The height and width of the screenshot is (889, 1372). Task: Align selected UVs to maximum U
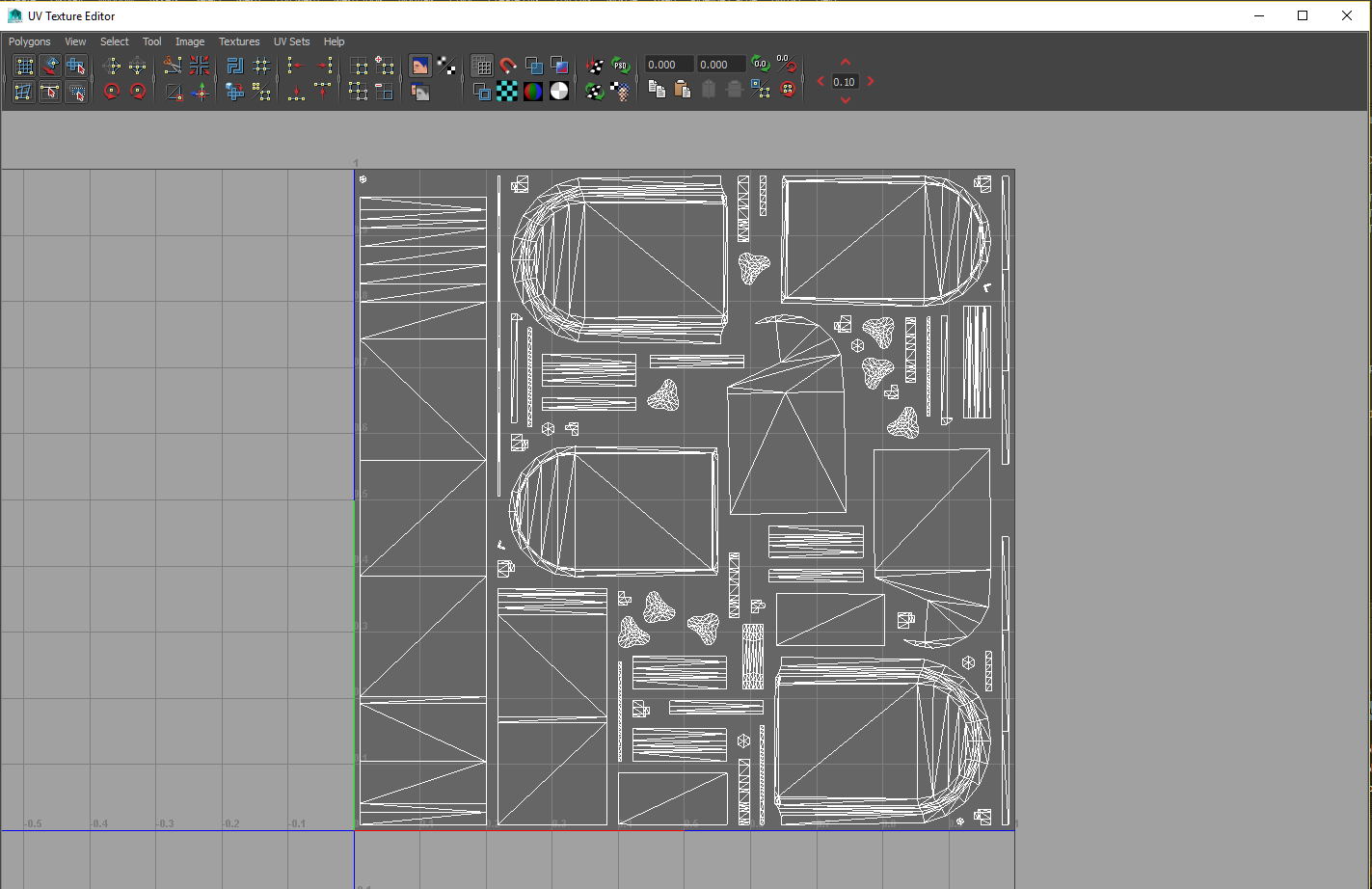click(x=324, y=66)
